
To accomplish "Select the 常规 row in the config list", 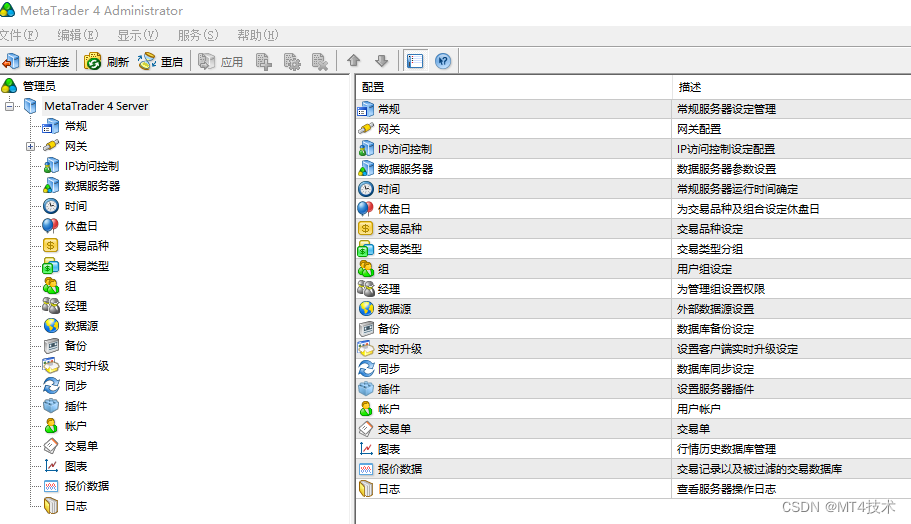I will pyautogui.click(x=633, y=109).
